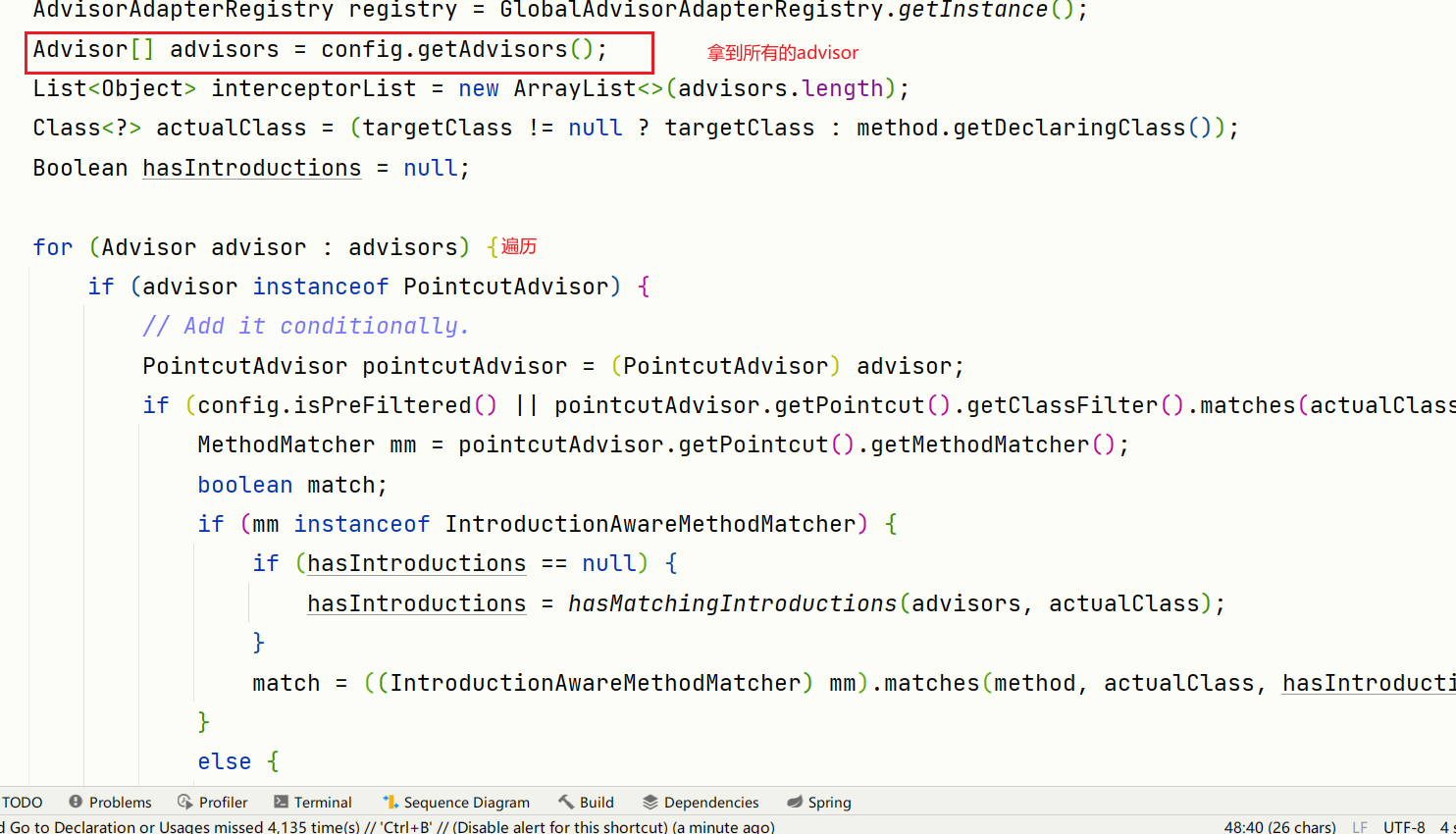Open the Terminal tool window

tap(313, 802)
